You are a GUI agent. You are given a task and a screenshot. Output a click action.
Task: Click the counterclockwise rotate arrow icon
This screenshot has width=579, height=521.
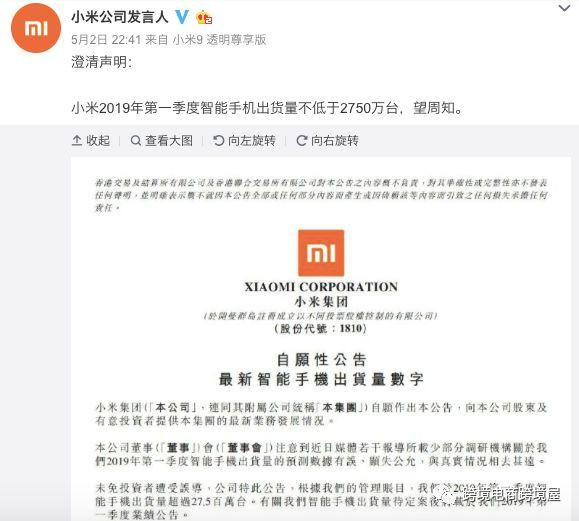click(219, 141)
